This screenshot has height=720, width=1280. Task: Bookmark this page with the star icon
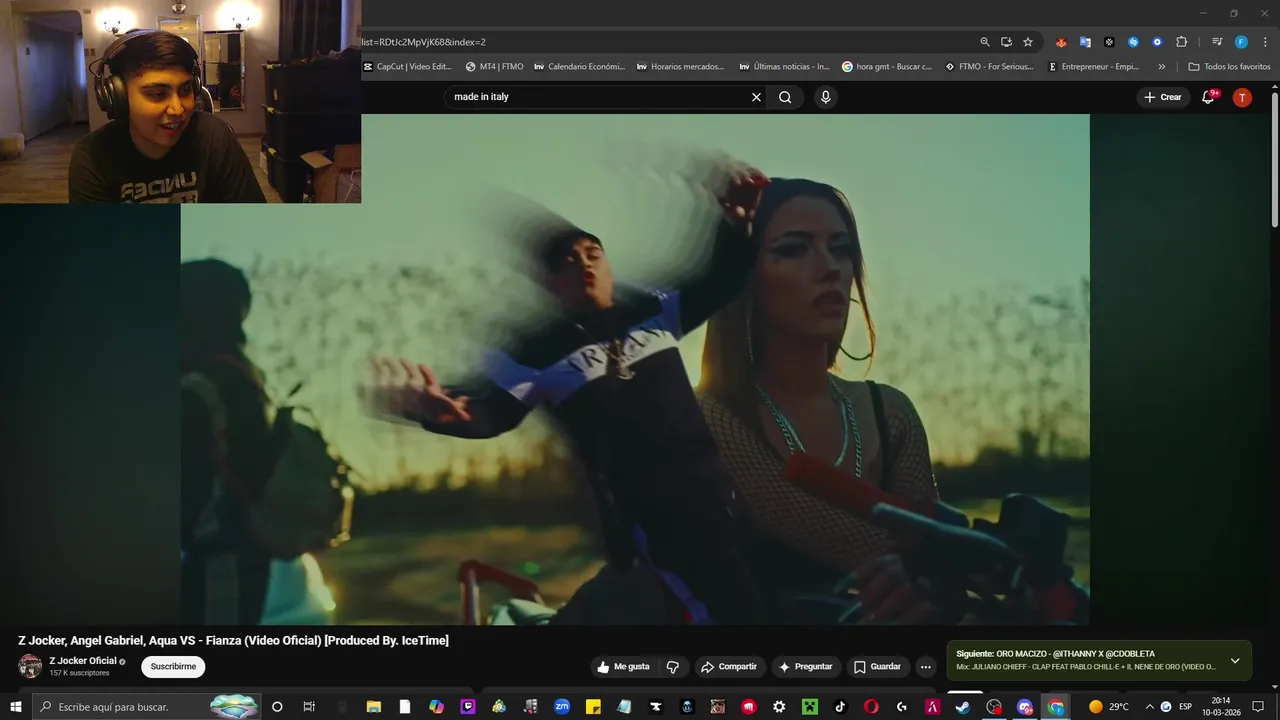(1028, 42)
